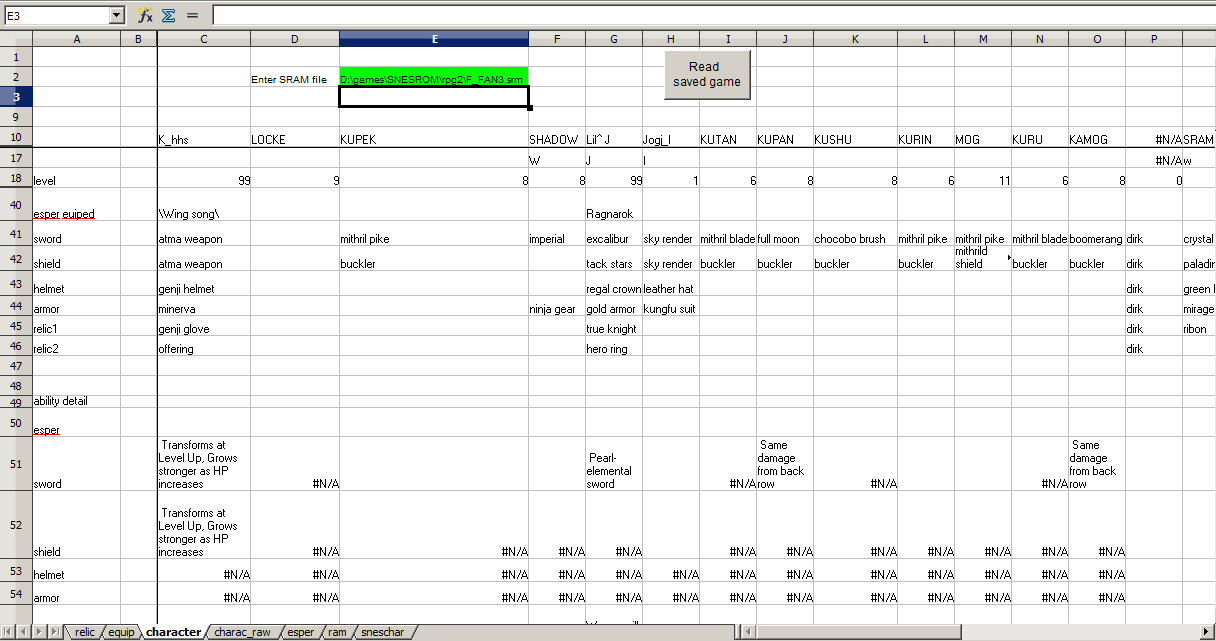Viewport: 1216px width, 641px height.
Task: Jump to last sheet tab arrow
Action: click(54, 632)
